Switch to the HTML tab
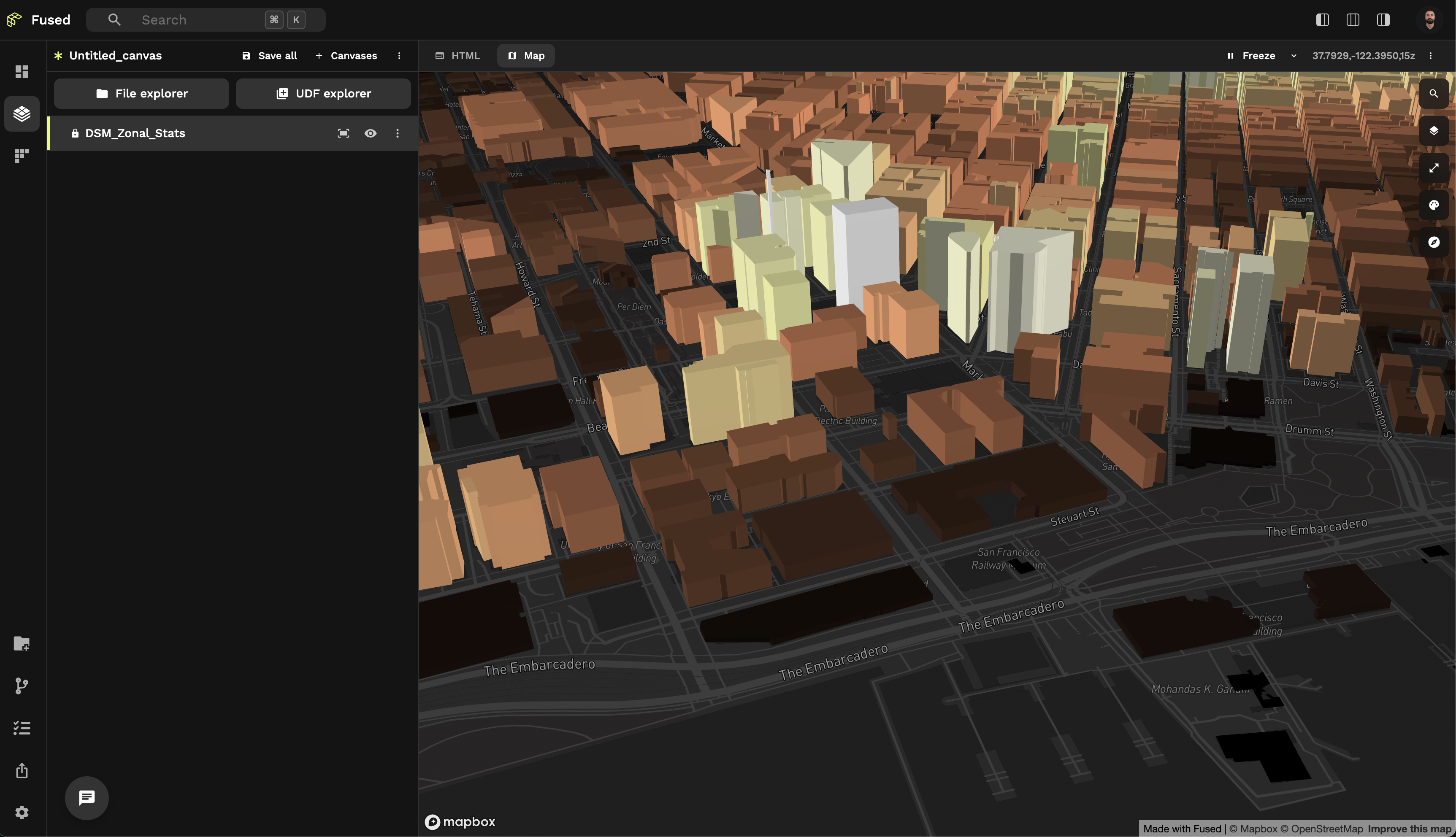Image resolution: width=1456 pixels, height=837 pixels. pos(458,56)
